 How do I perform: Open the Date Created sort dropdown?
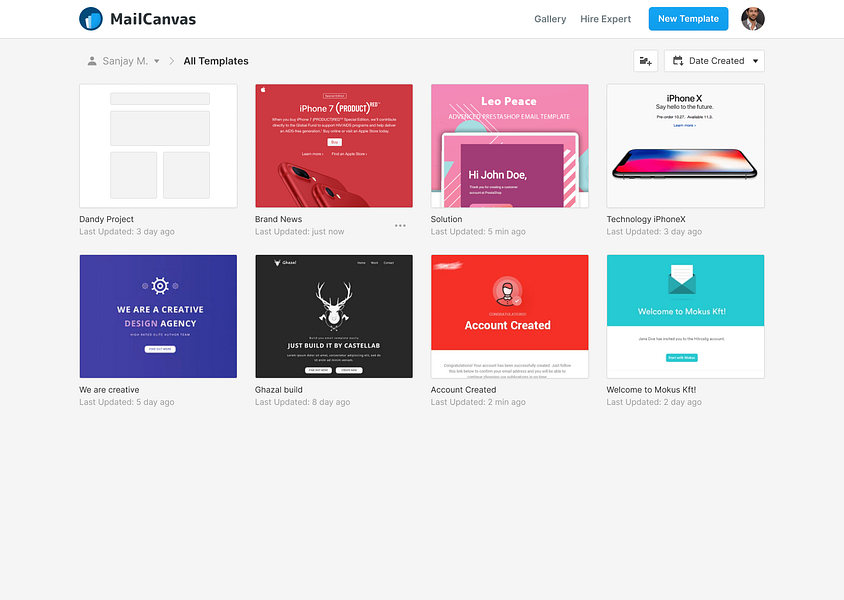[x=714, y=60]
